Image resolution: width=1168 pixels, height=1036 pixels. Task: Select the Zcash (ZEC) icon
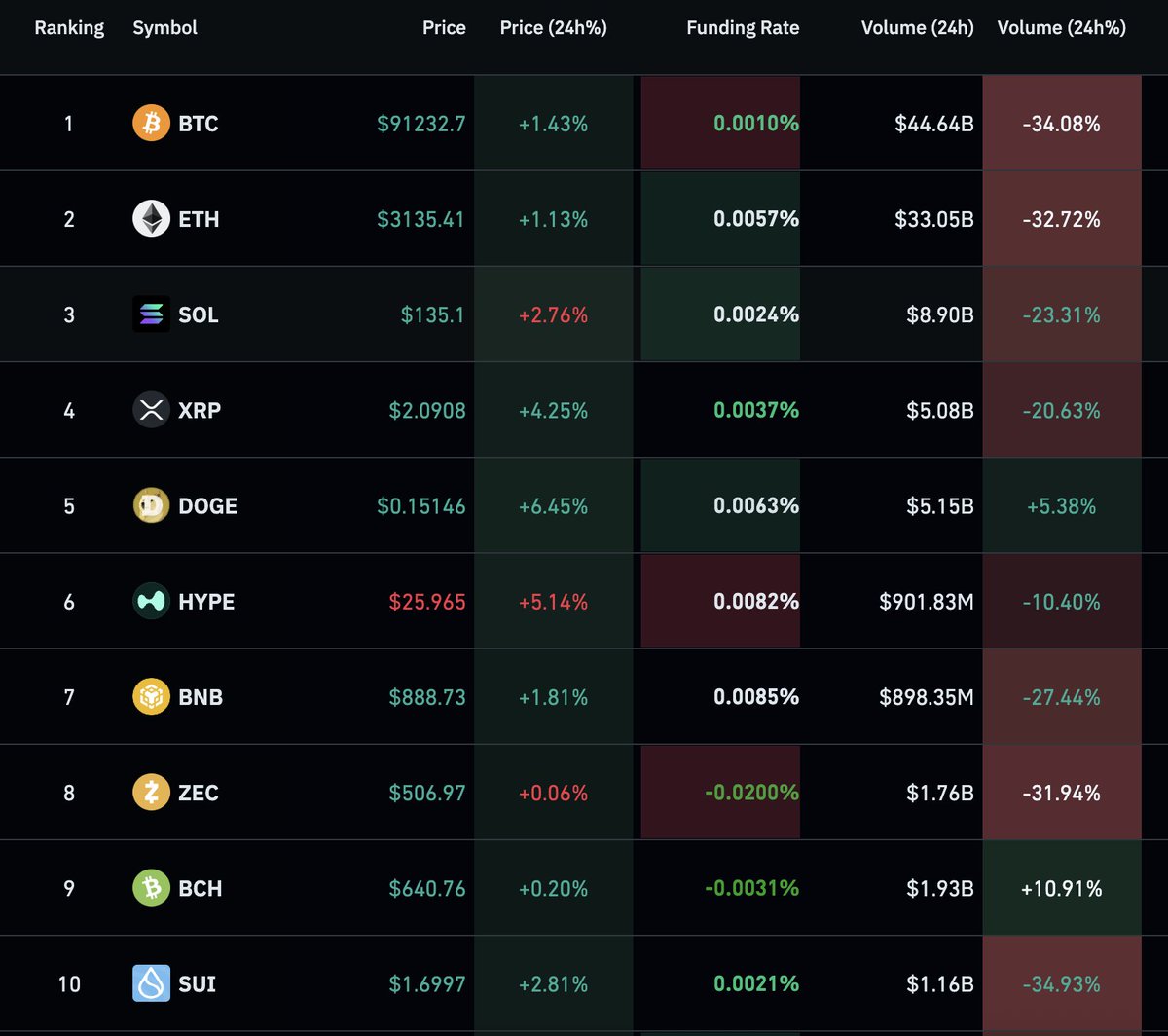151,793
